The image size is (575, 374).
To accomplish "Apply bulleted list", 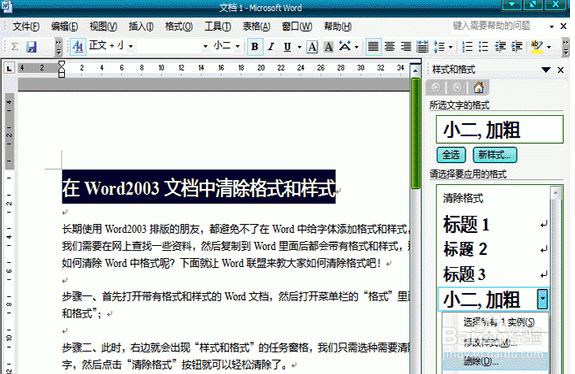I will click(x=484, y=47).
